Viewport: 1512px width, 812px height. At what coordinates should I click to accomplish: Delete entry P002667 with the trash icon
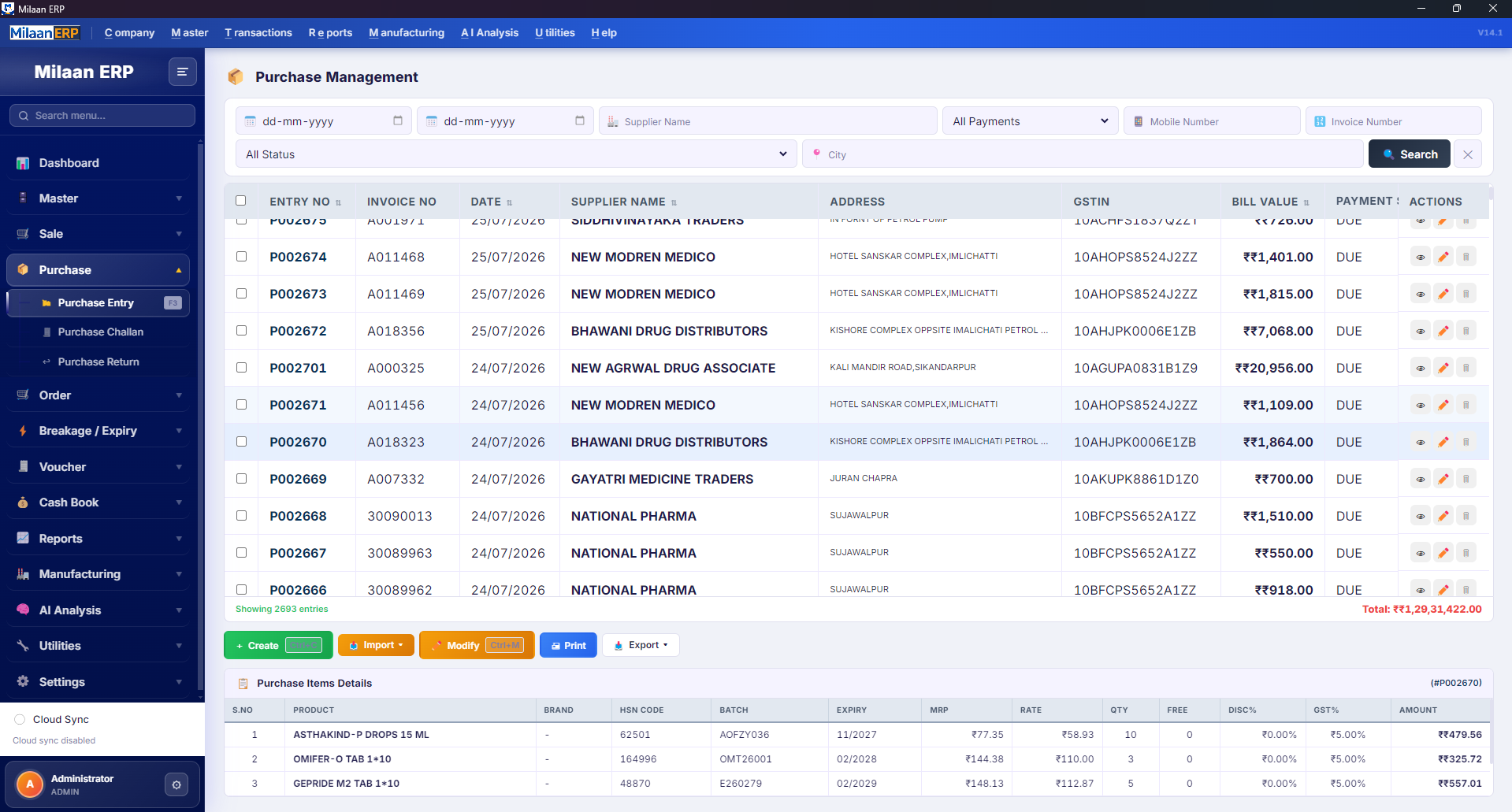1466,553
